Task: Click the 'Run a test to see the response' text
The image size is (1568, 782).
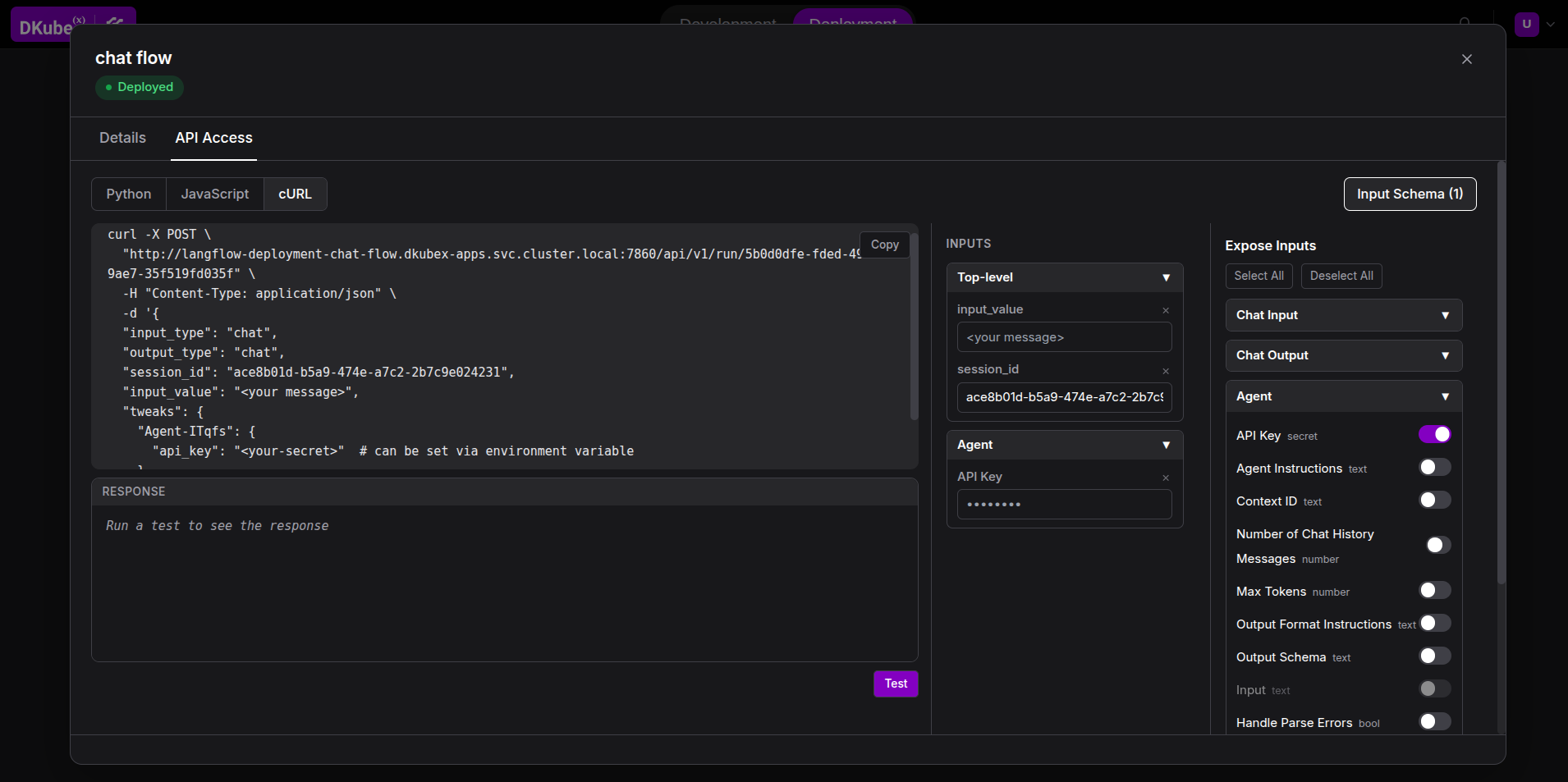Action: [x=217, y=526]
